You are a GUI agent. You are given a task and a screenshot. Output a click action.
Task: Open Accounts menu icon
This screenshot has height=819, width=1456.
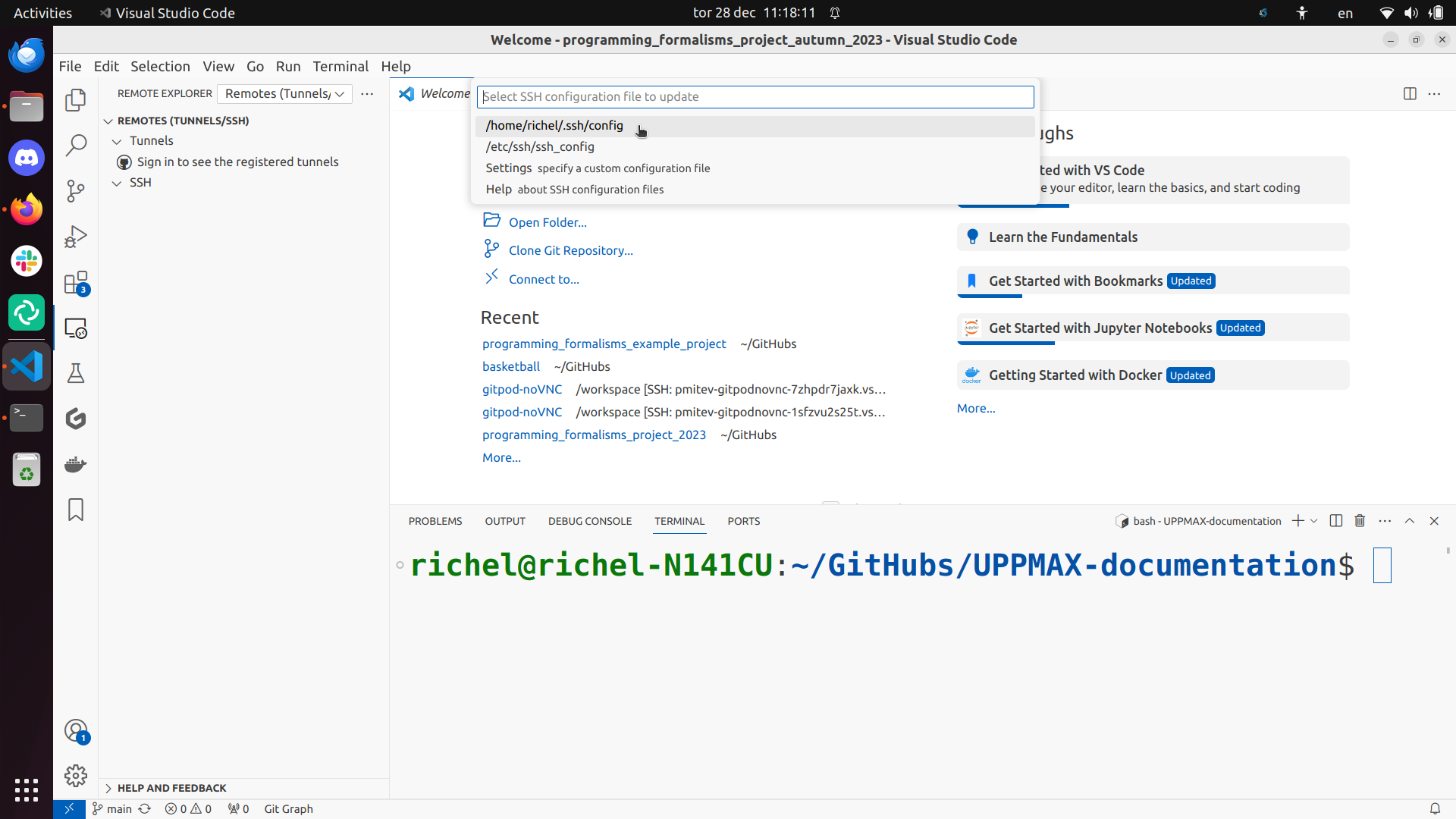(76, 731)
